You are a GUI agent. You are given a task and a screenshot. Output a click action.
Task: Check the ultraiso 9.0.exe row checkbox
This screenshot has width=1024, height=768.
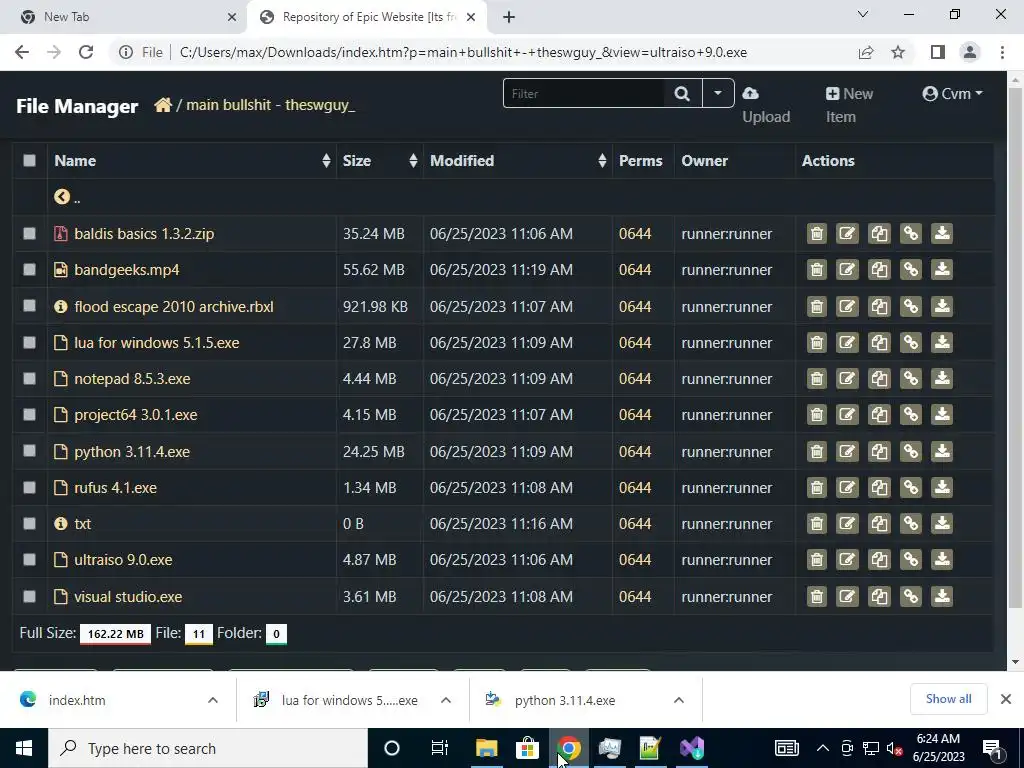[x=29, y=560]
